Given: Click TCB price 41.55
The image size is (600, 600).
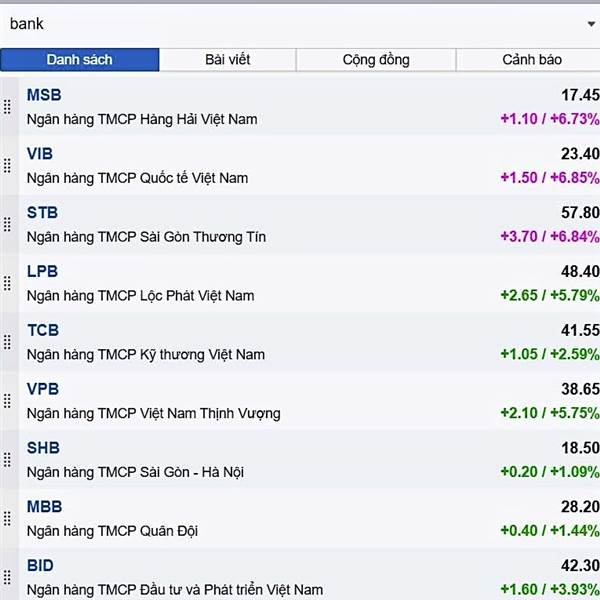Looking at the screenshot, I should pyautogui.click(x=580, y=330).
